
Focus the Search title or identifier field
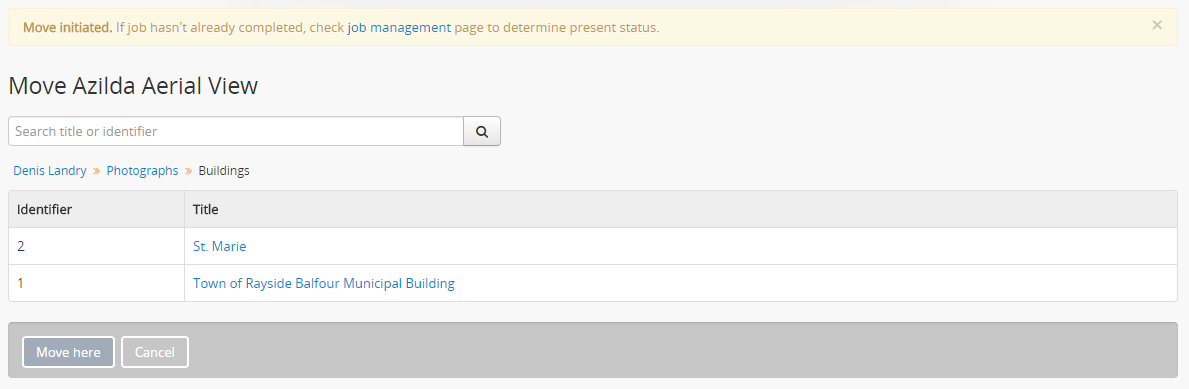click(x=236, y=131)
